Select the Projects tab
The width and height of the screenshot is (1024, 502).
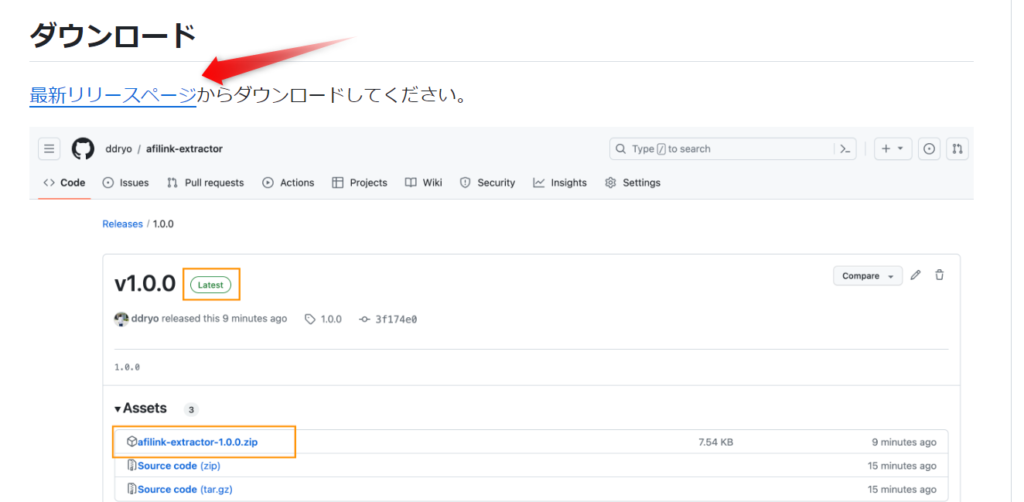359,183
